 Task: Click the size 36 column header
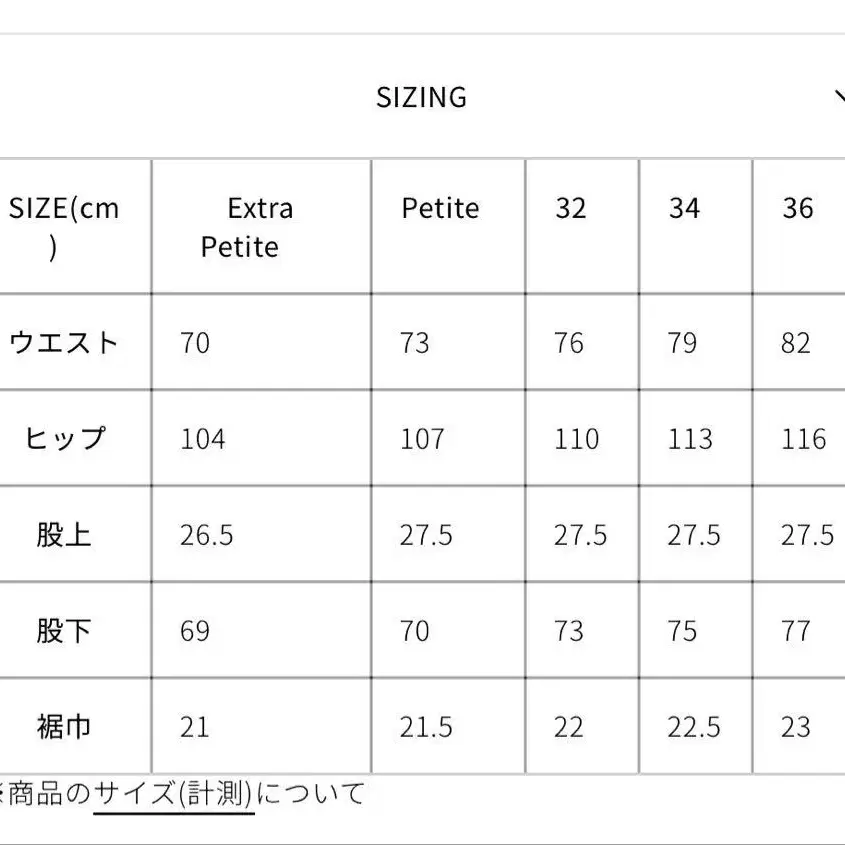click(x=798, y=209)
